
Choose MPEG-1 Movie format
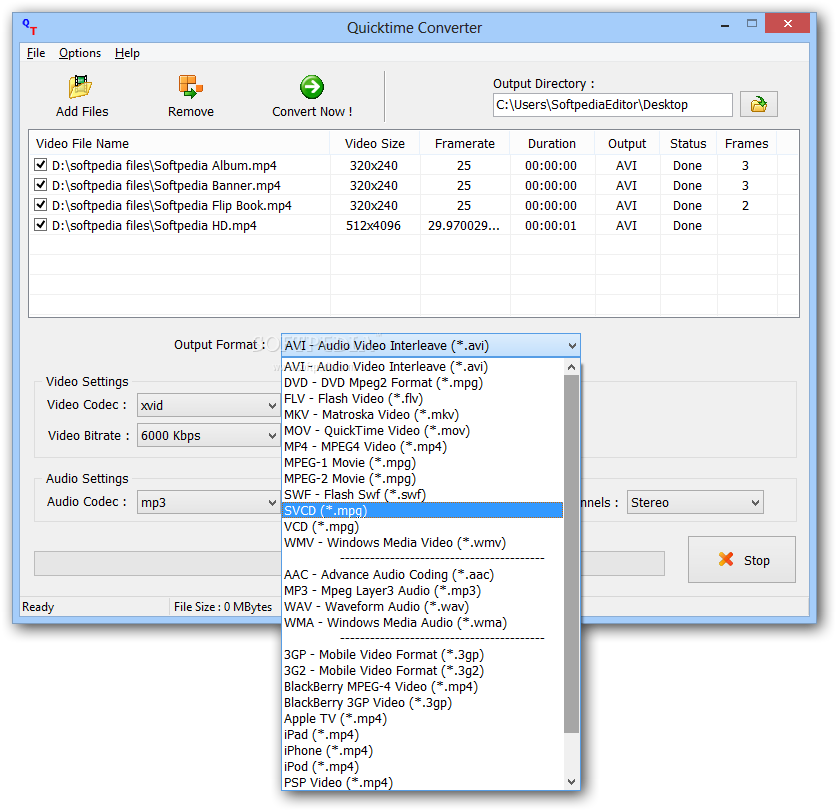423,463
